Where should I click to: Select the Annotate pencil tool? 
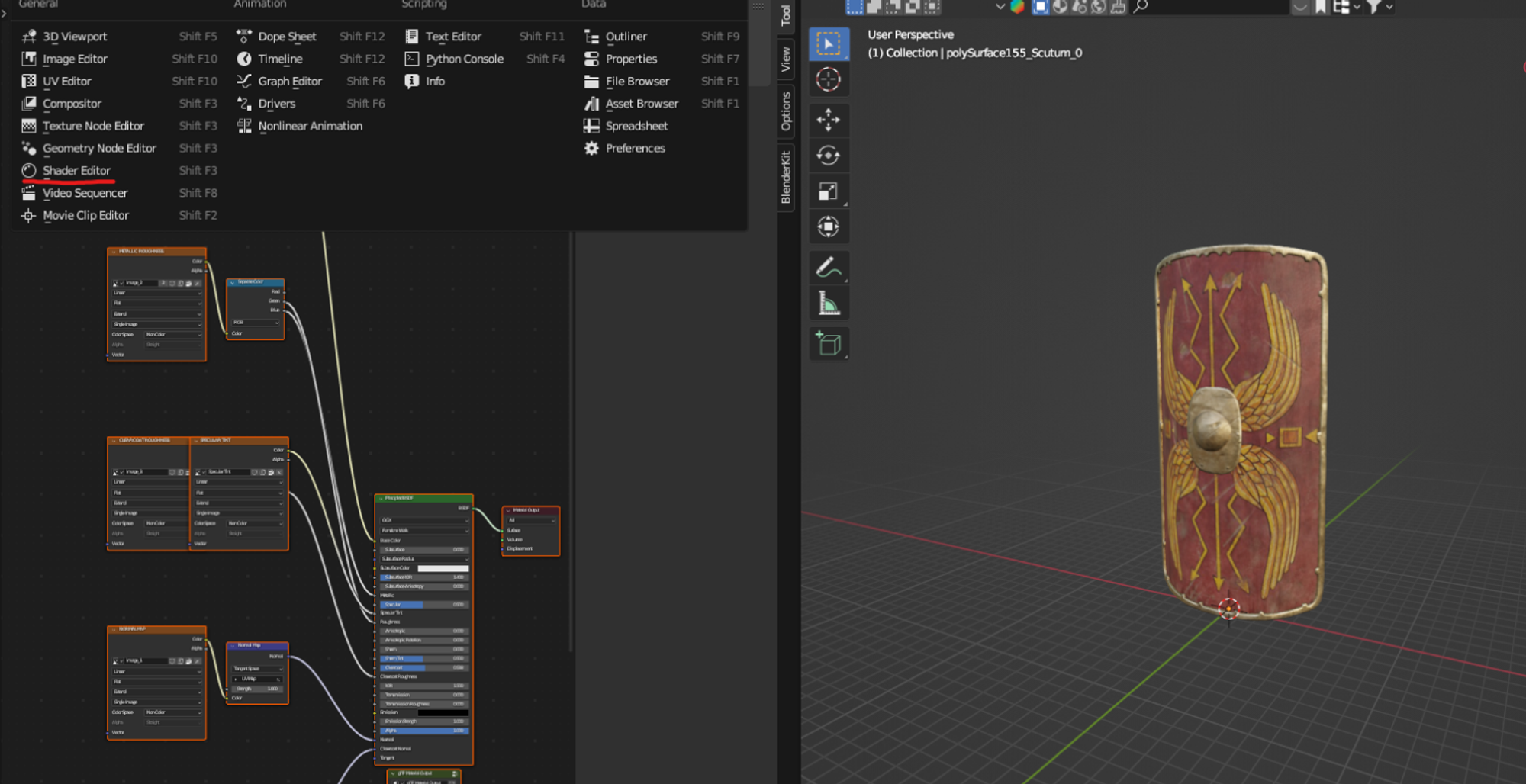[829, 268]
